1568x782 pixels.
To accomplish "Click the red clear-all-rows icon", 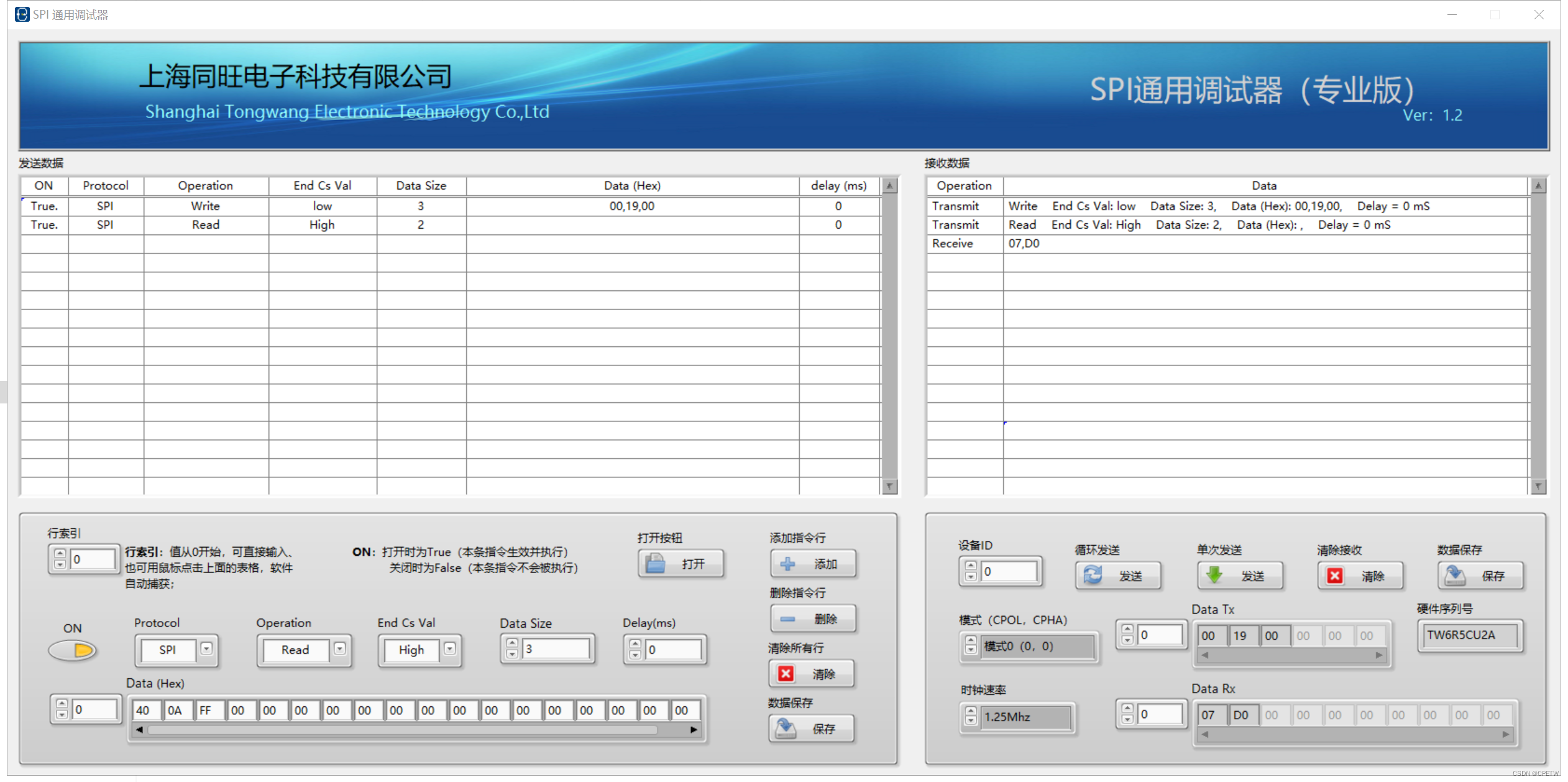I will 787,673.
